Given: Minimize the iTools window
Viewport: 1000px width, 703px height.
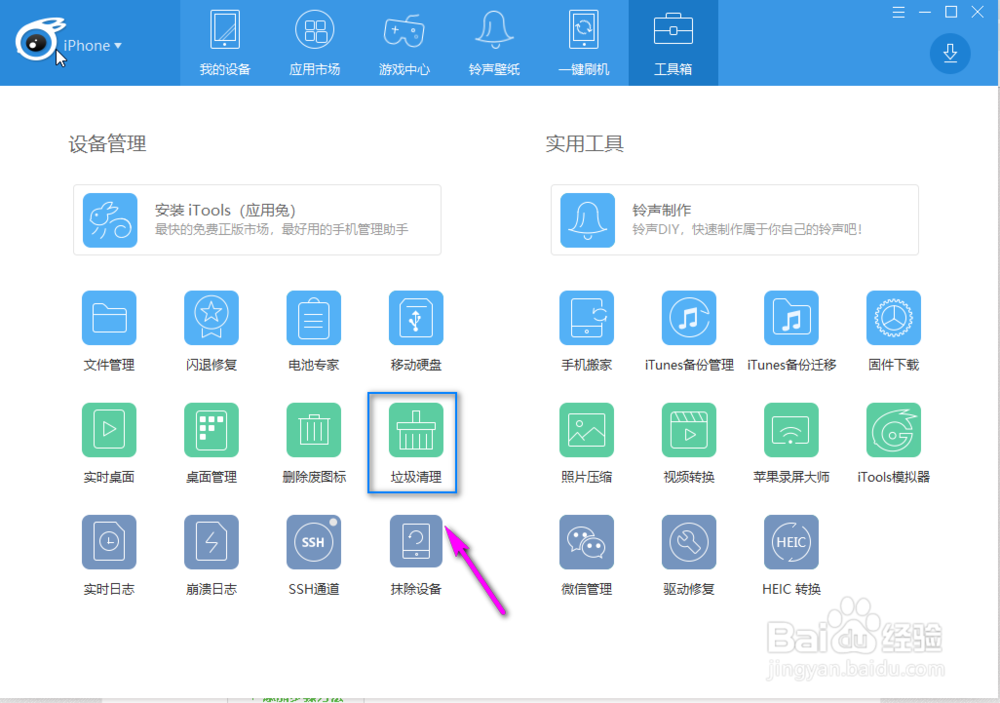Looking at the screenshot, I should 925,12.
